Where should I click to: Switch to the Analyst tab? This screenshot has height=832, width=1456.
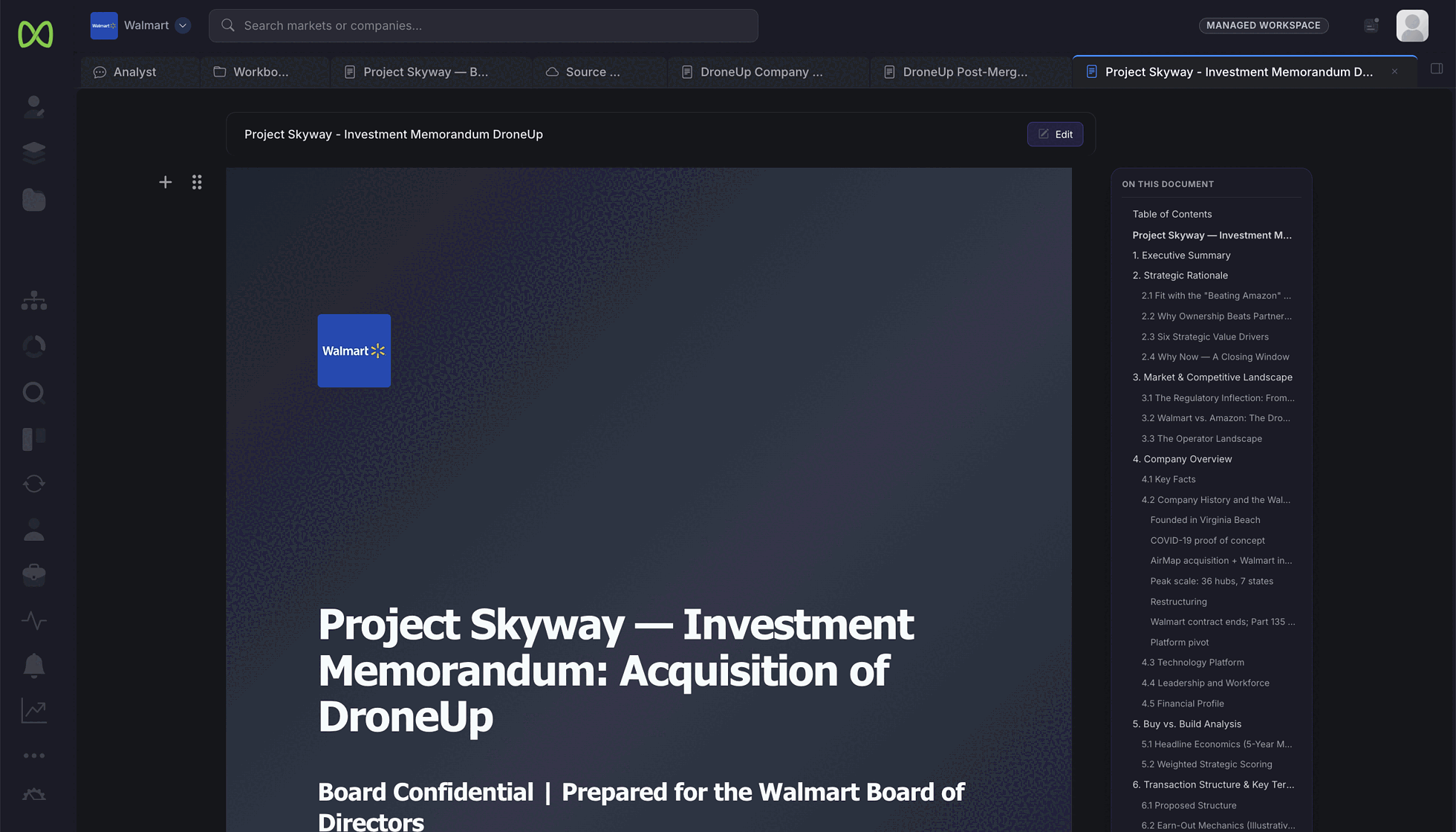pyautogui.click(x=140, y=72)
